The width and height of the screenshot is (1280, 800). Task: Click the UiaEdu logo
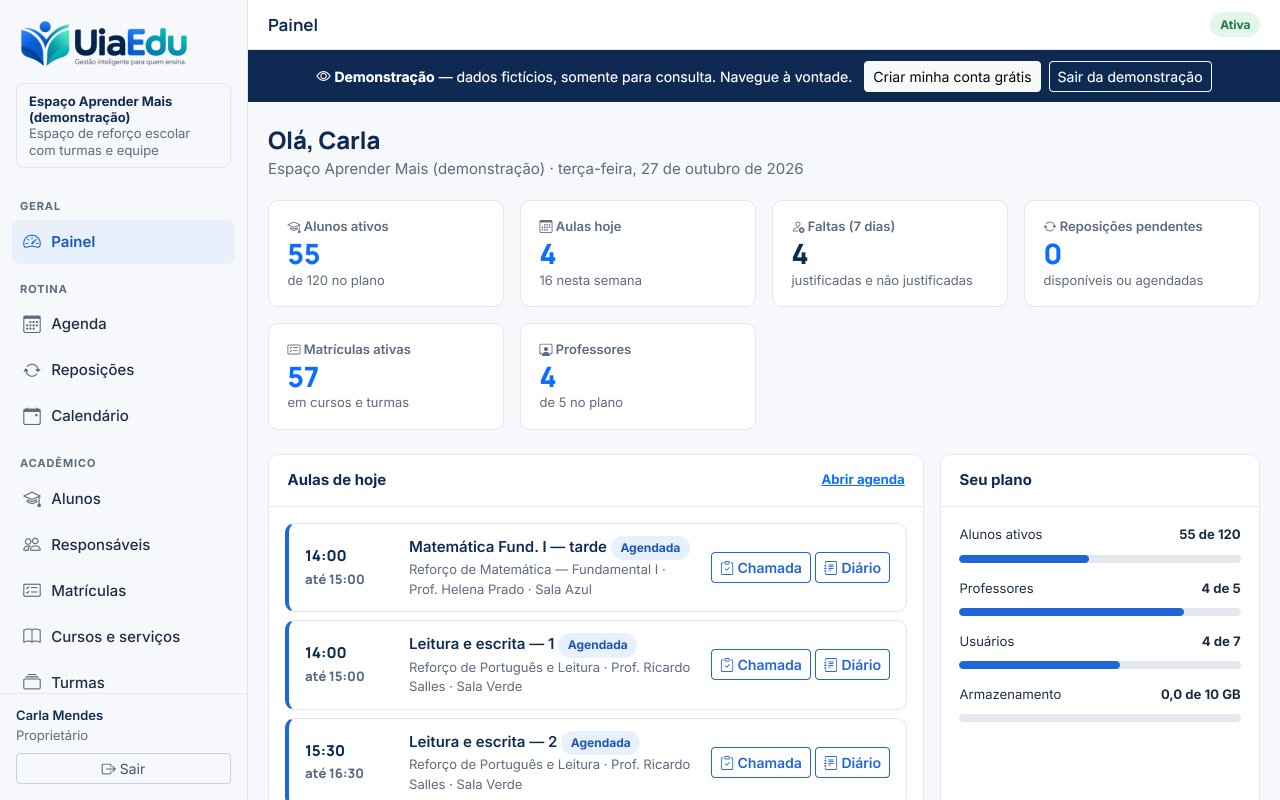pyautogui.click(x=104, y=44)
